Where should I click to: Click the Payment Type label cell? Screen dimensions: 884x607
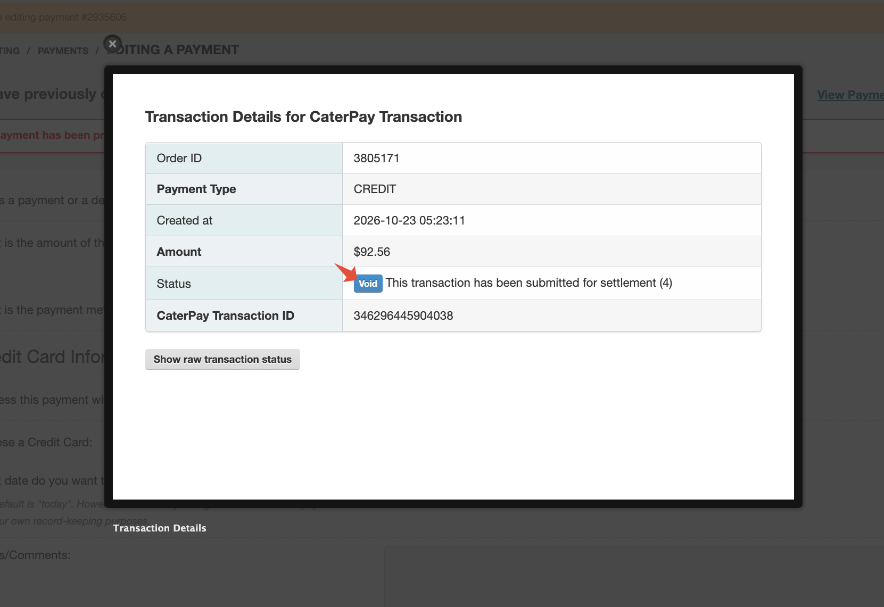pyautogui.click(x=244, y=189)
